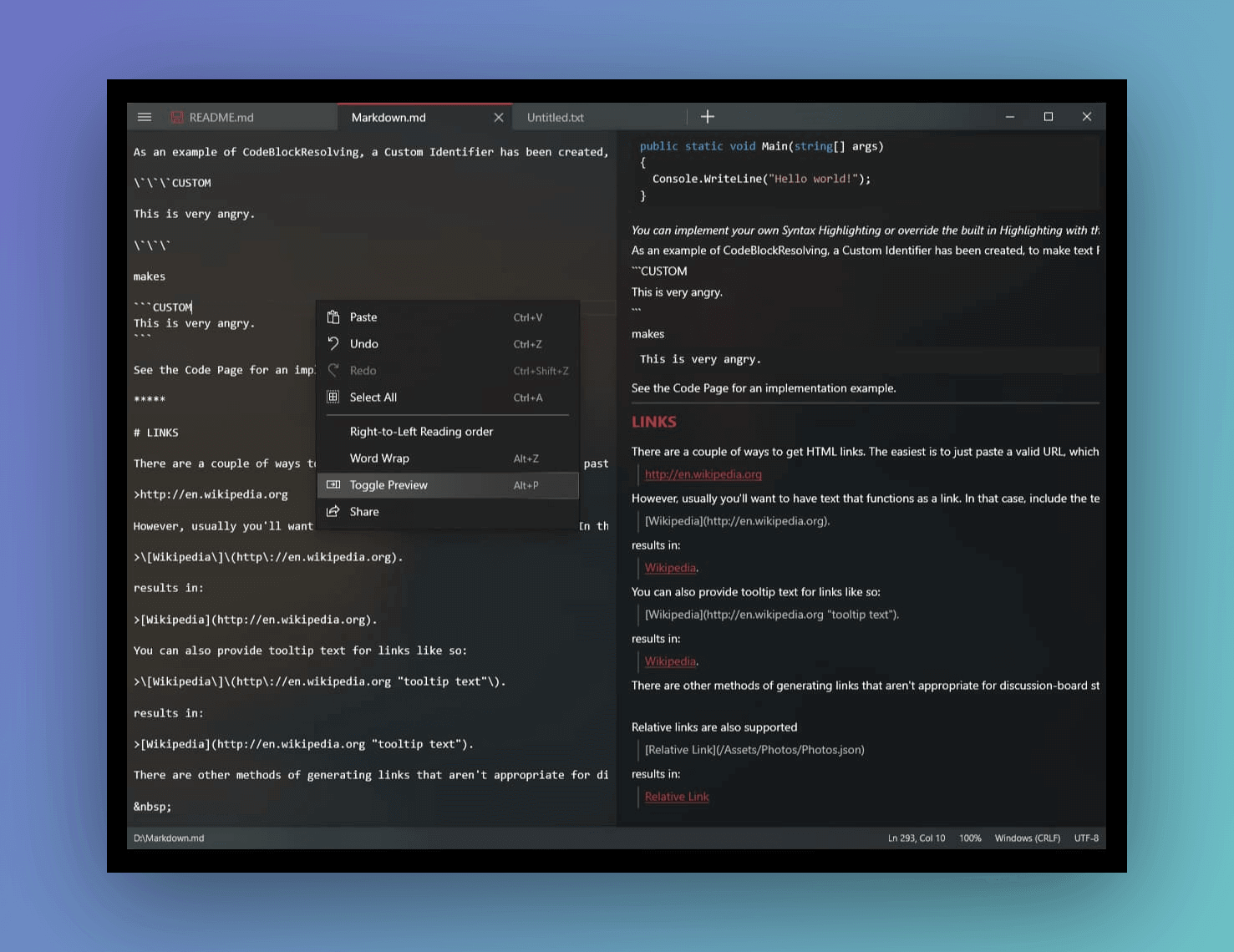Click the Paste clipboard icon
The width and height of the screenshot is (1234, 952).
(x=333, y=317)
